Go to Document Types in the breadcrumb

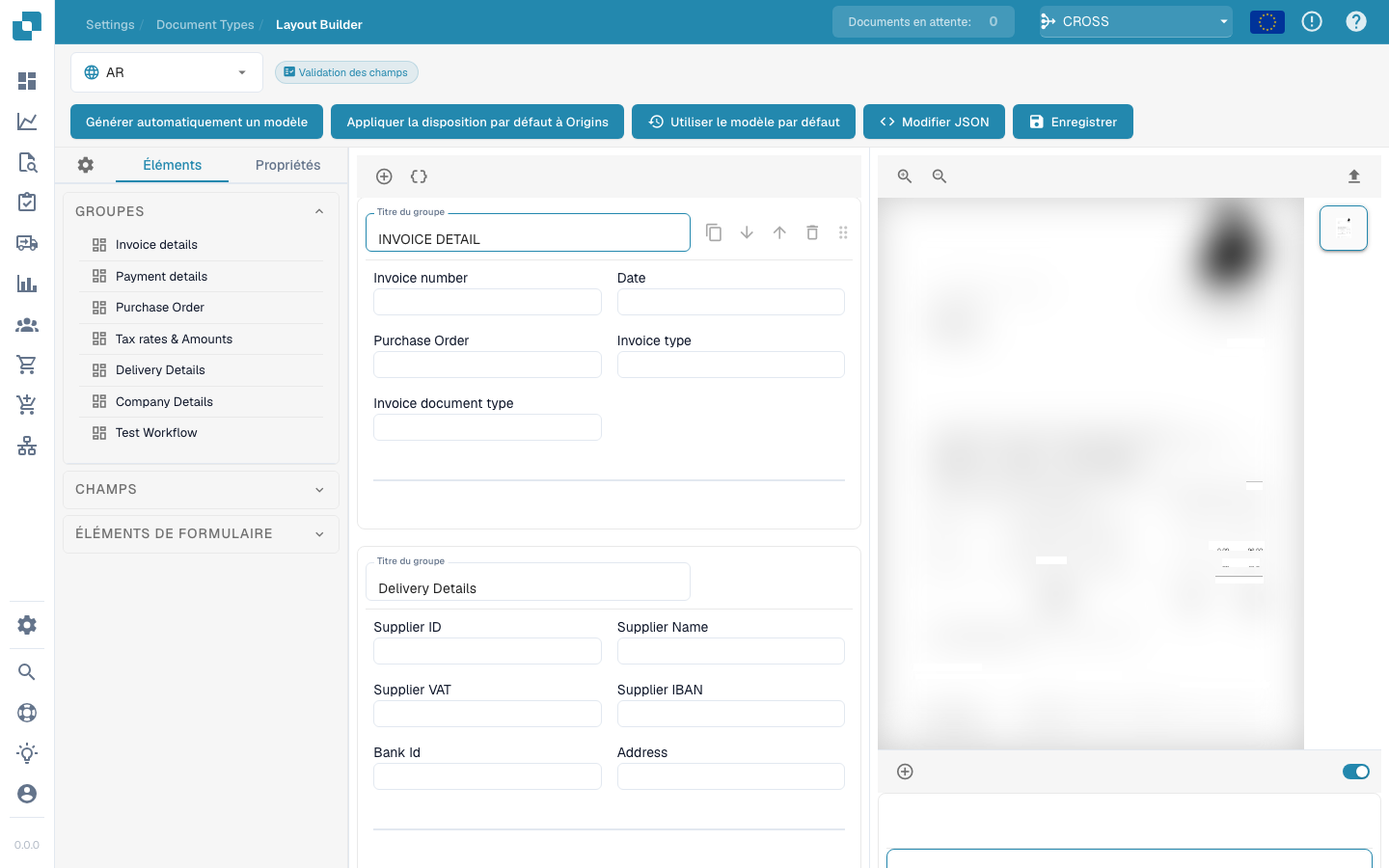pyautogui.click(x=205, y=24)
